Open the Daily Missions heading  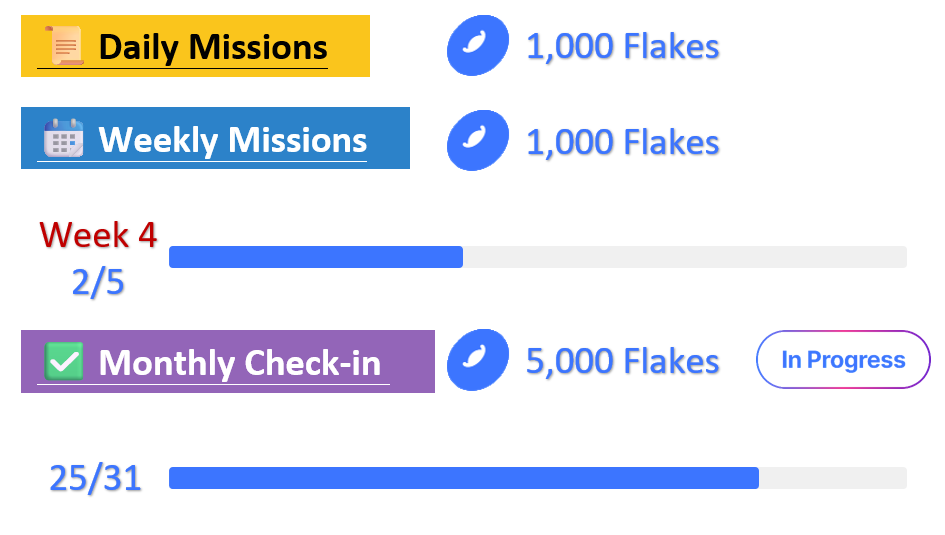coord(213,47)
